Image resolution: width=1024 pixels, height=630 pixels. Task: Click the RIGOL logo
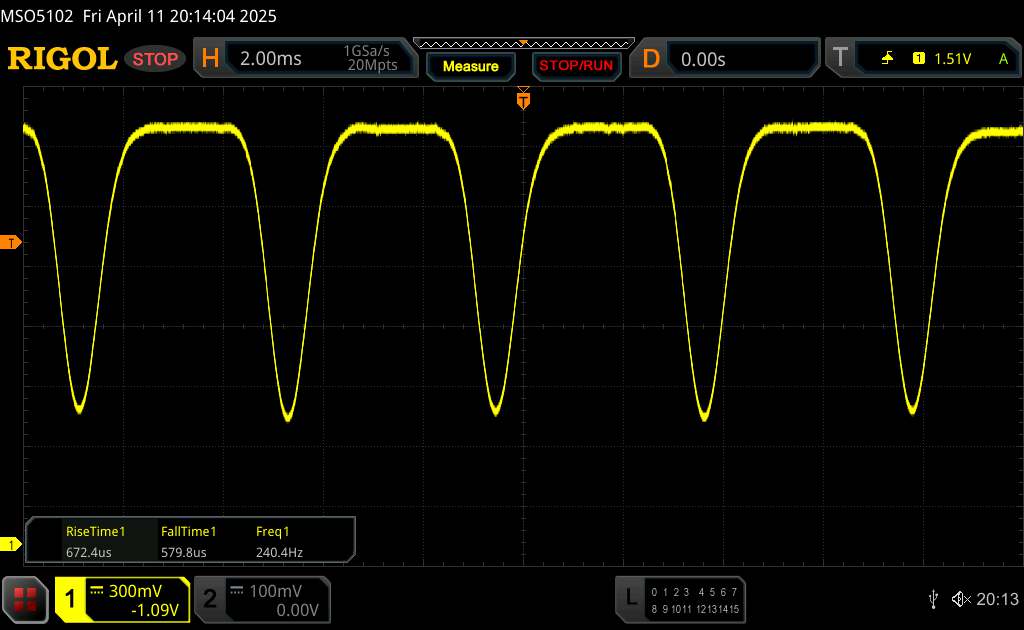(x=62, y=59)
